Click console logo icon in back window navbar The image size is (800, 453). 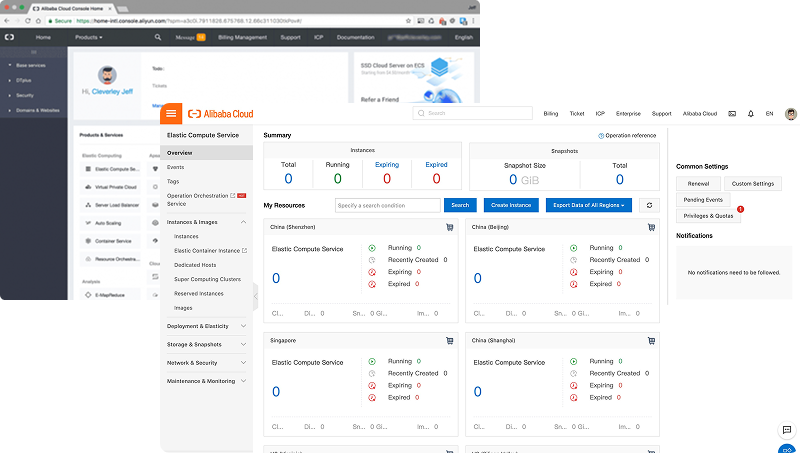9,37
